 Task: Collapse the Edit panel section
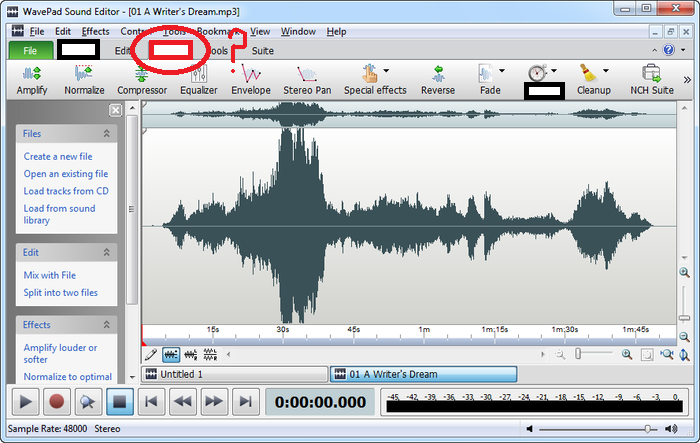click(x=107, y=252)
